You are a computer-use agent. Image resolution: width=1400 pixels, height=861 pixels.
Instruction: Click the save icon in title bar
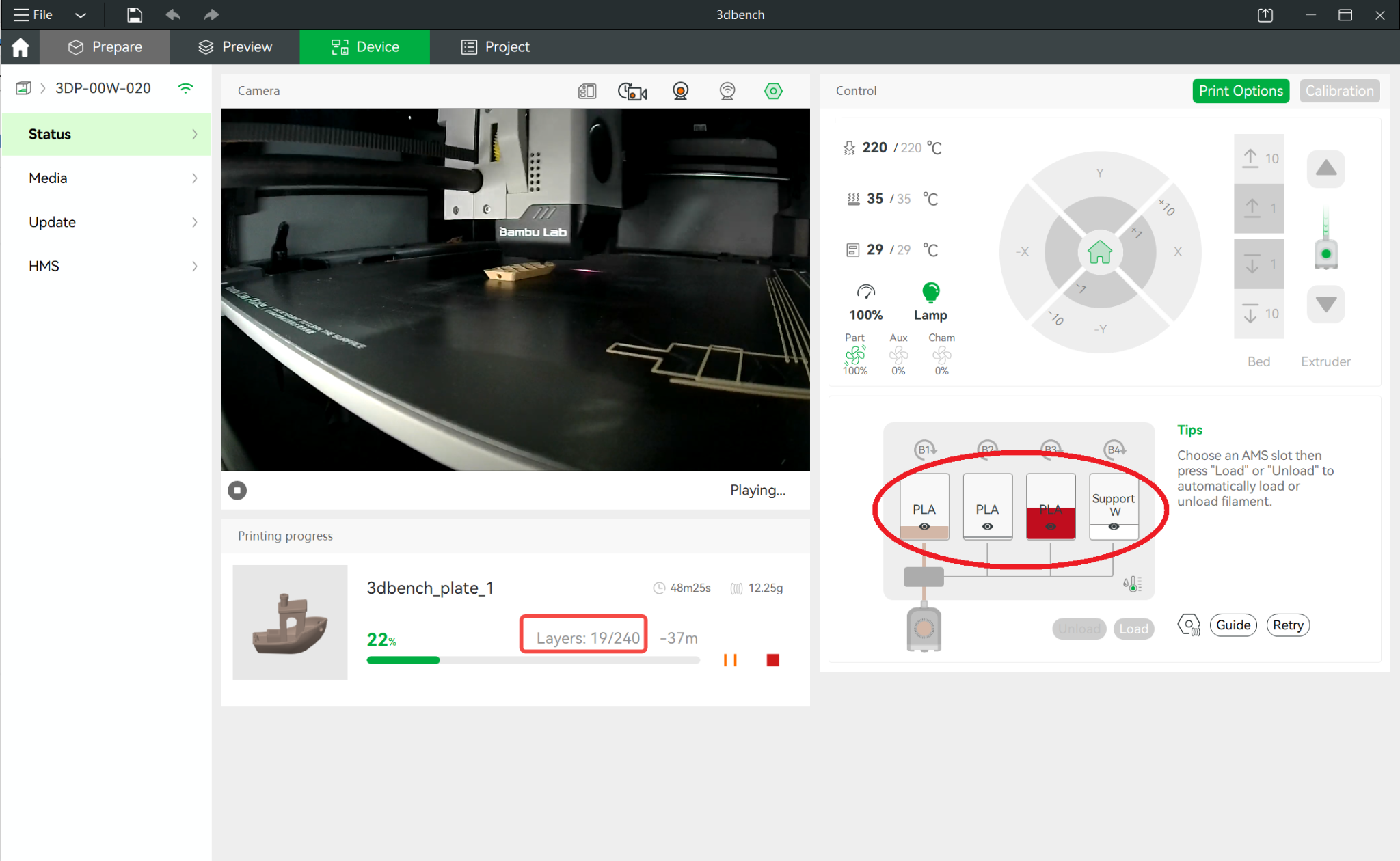click(135, 14)
